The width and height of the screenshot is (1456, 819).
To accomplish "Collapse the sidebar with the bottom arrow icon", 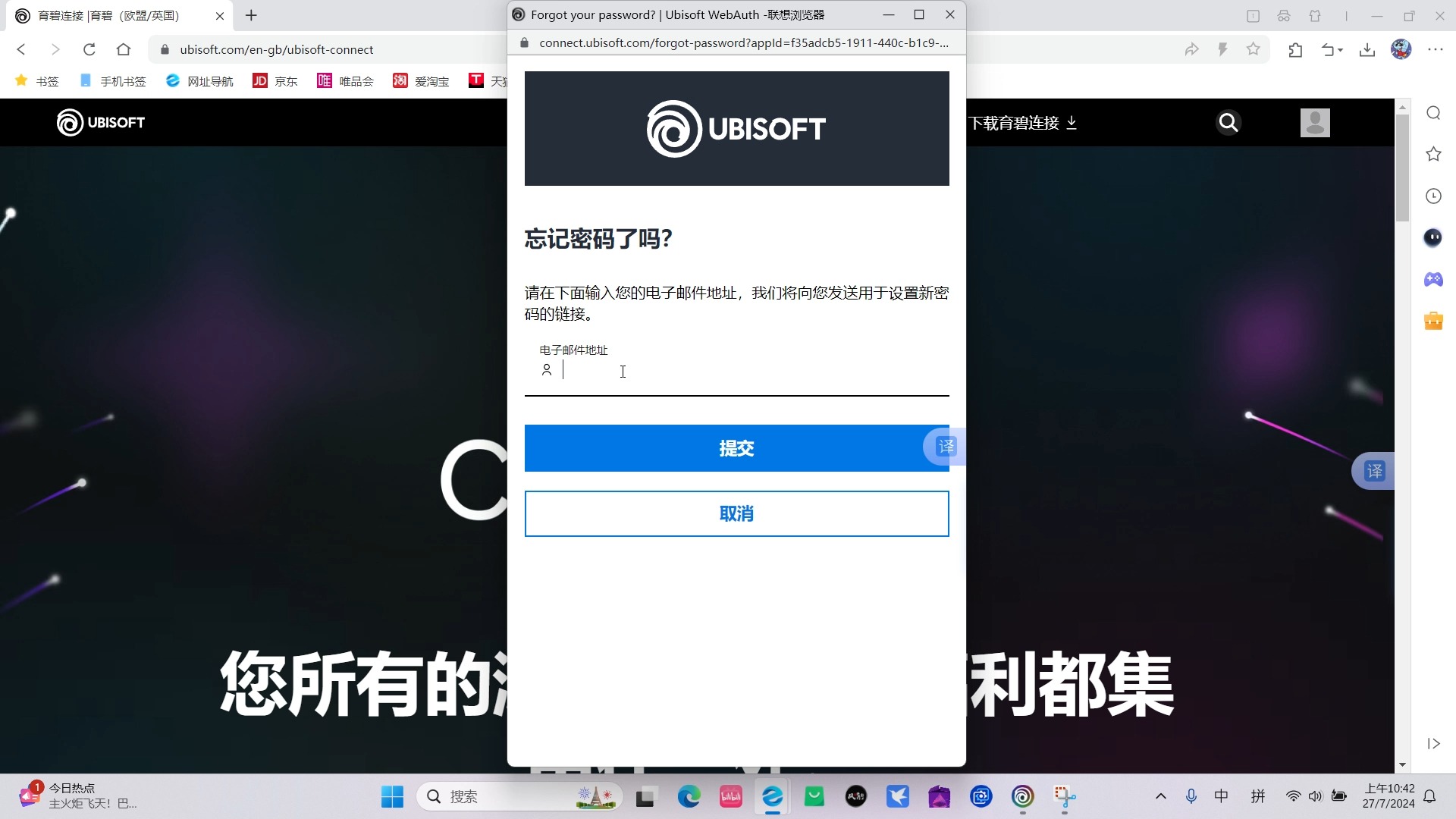I will (x=1433, y=743).
